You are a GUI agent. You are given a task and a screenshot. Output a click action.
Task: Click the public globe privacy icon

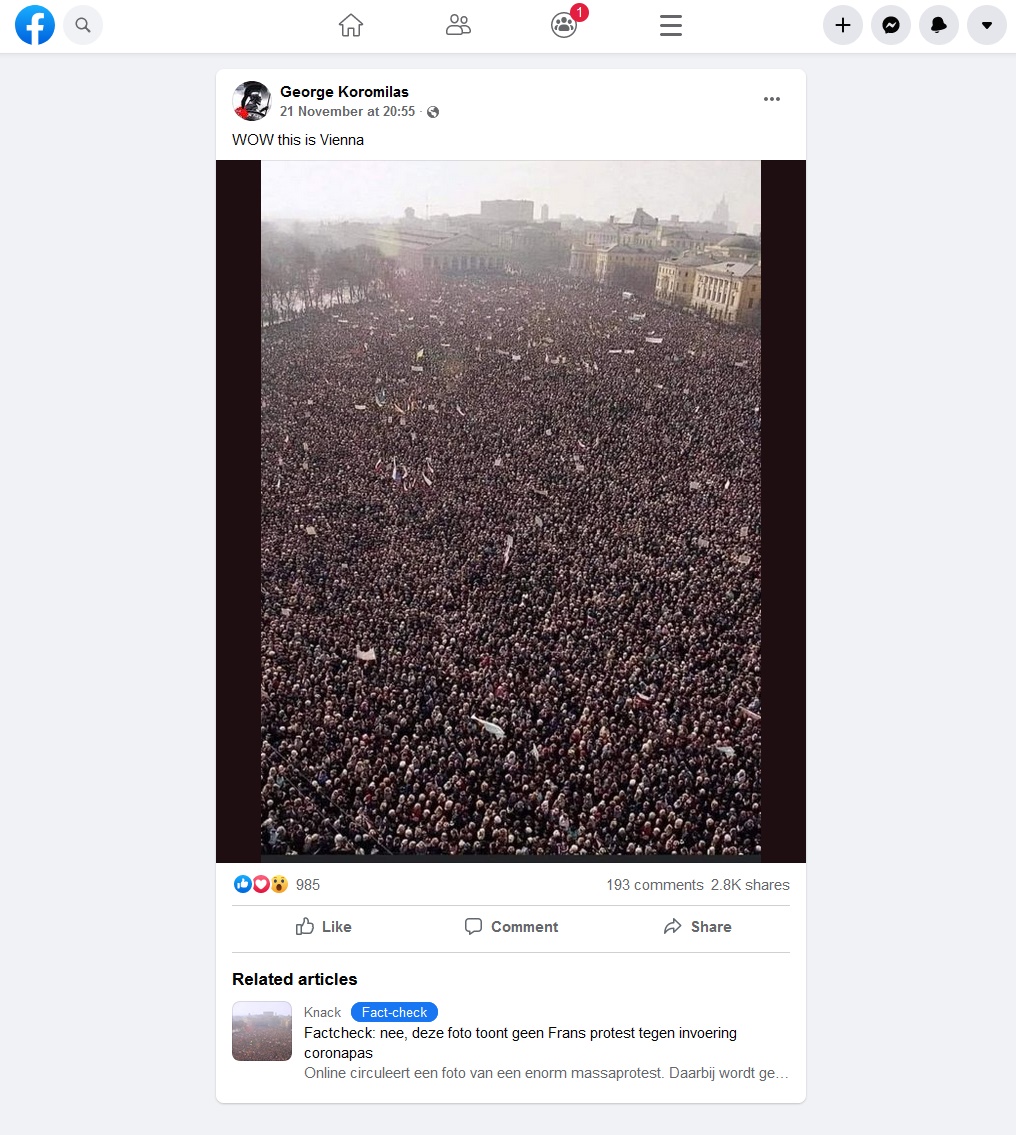[x=433, y=111]
